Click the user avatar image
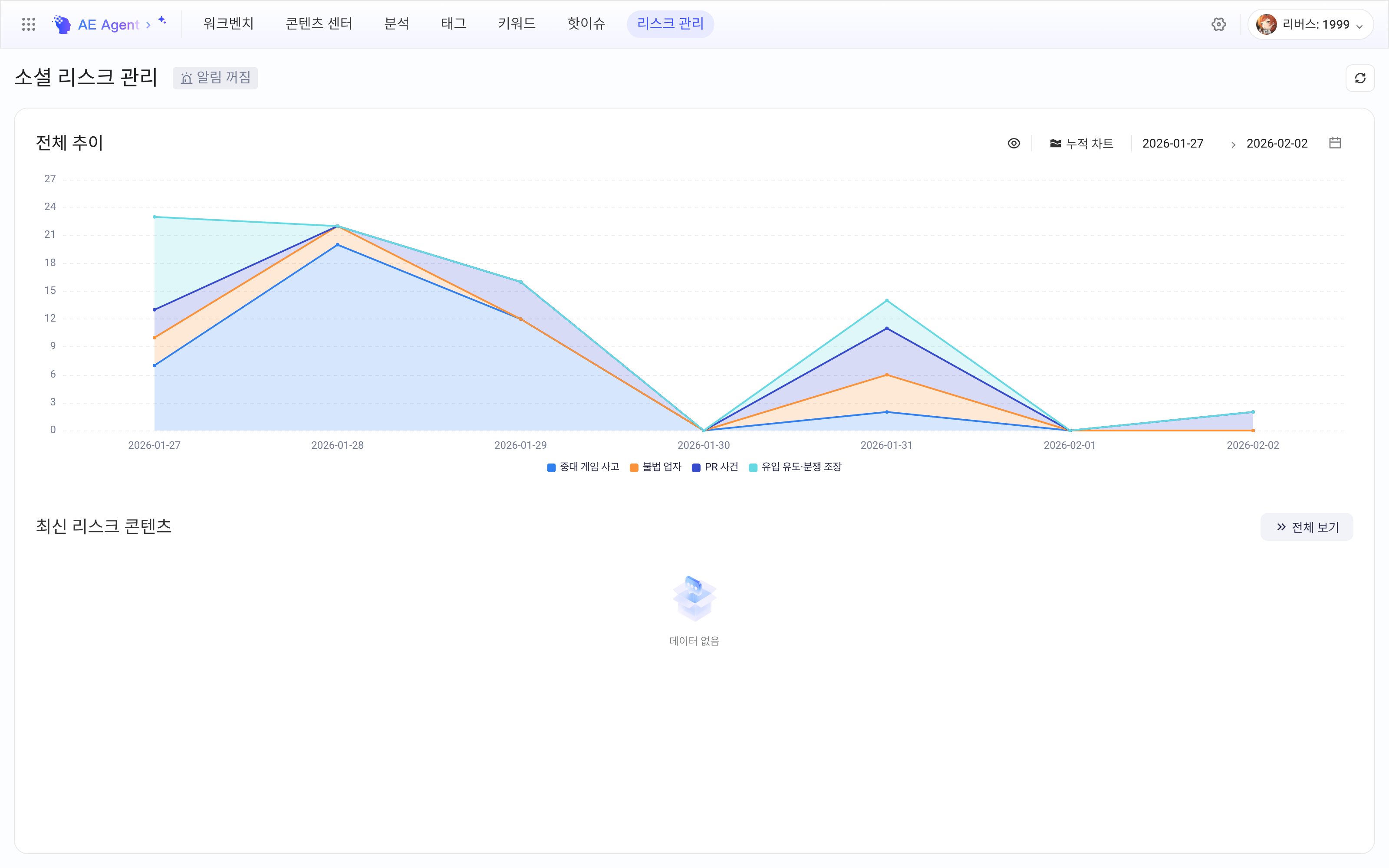Viewport: 1389px width, 868px height. coord(1266,24)
